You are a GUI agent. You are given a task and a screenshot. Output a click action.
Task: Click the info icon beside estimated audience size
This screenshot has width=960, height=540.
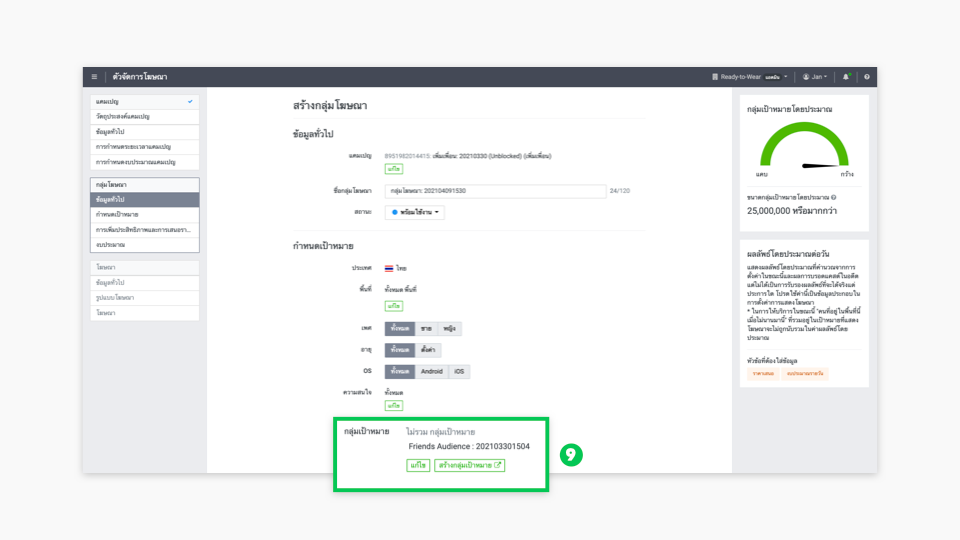(834, 198)
